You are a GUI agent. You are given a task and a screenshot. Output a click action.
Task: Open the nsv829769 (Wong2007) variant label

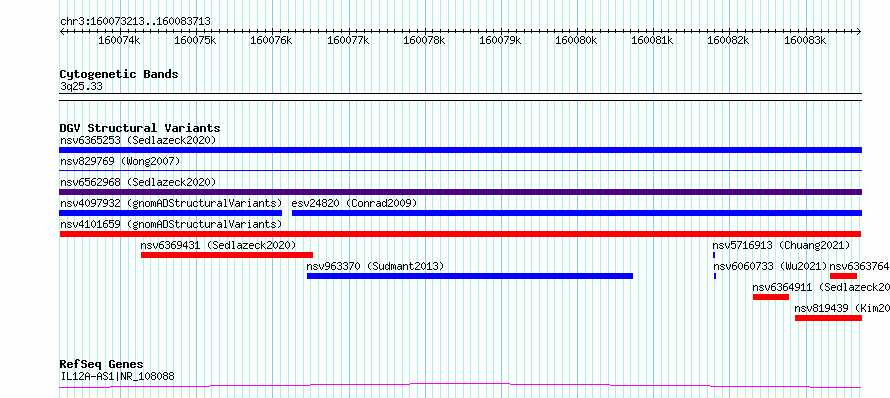point(120,161)
